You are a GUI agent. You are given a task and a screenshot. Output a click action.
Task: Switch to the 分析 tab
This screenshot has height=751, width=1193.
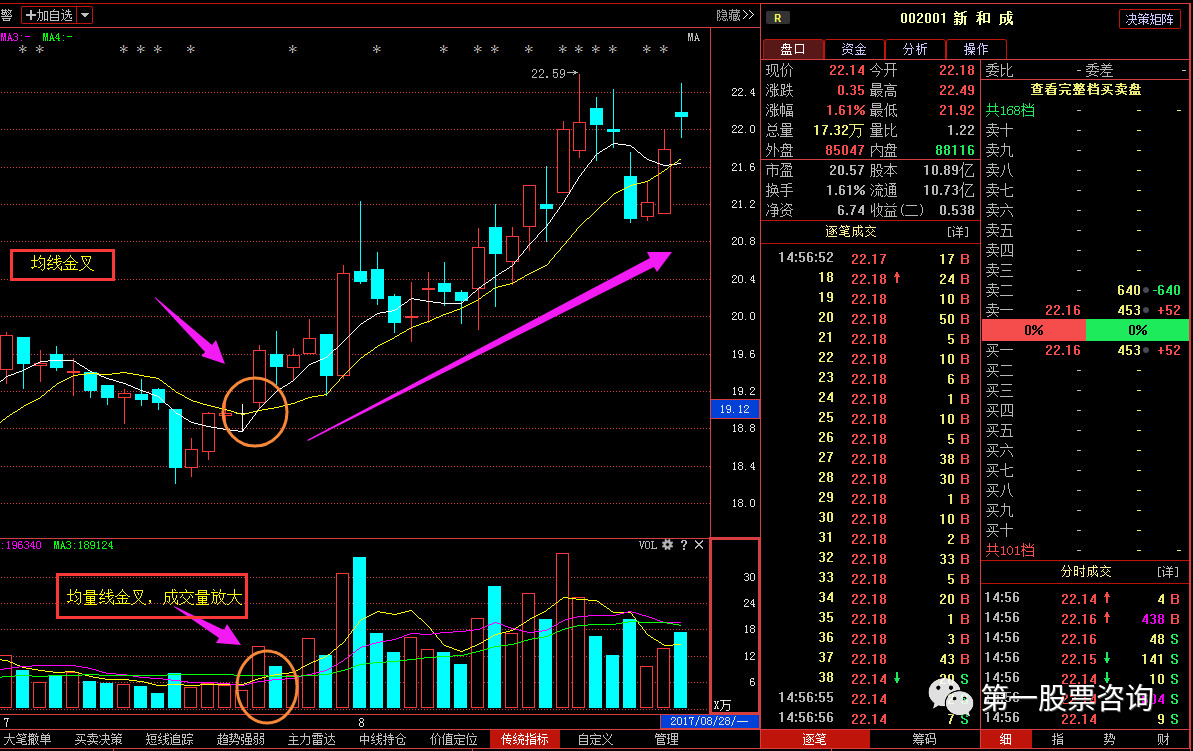click(915, 49)
